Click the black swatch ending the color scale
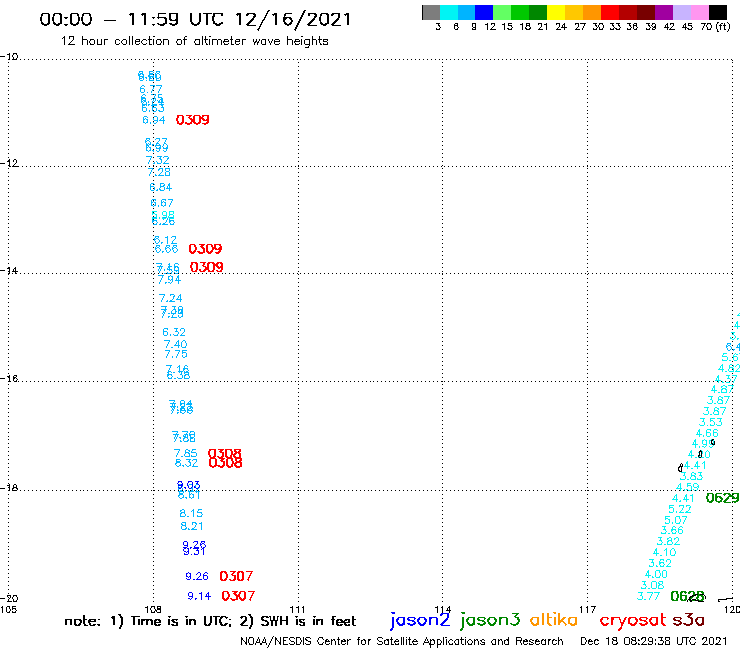This screenshot has height=650, width=740. tap(717, 12)
